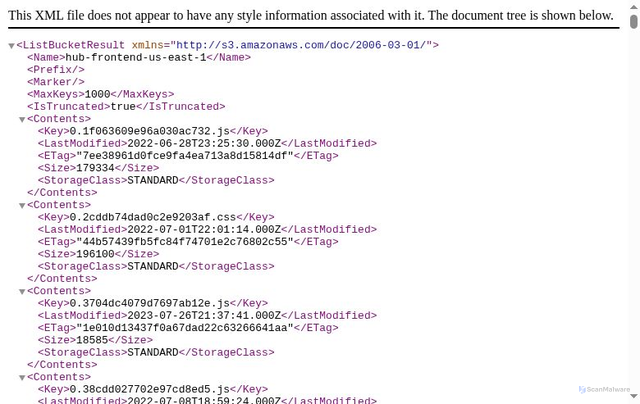Screen dimensions: 640x404
Task: Click bucket name hub-frontend-us-east-1
Action: coord(136,58)
